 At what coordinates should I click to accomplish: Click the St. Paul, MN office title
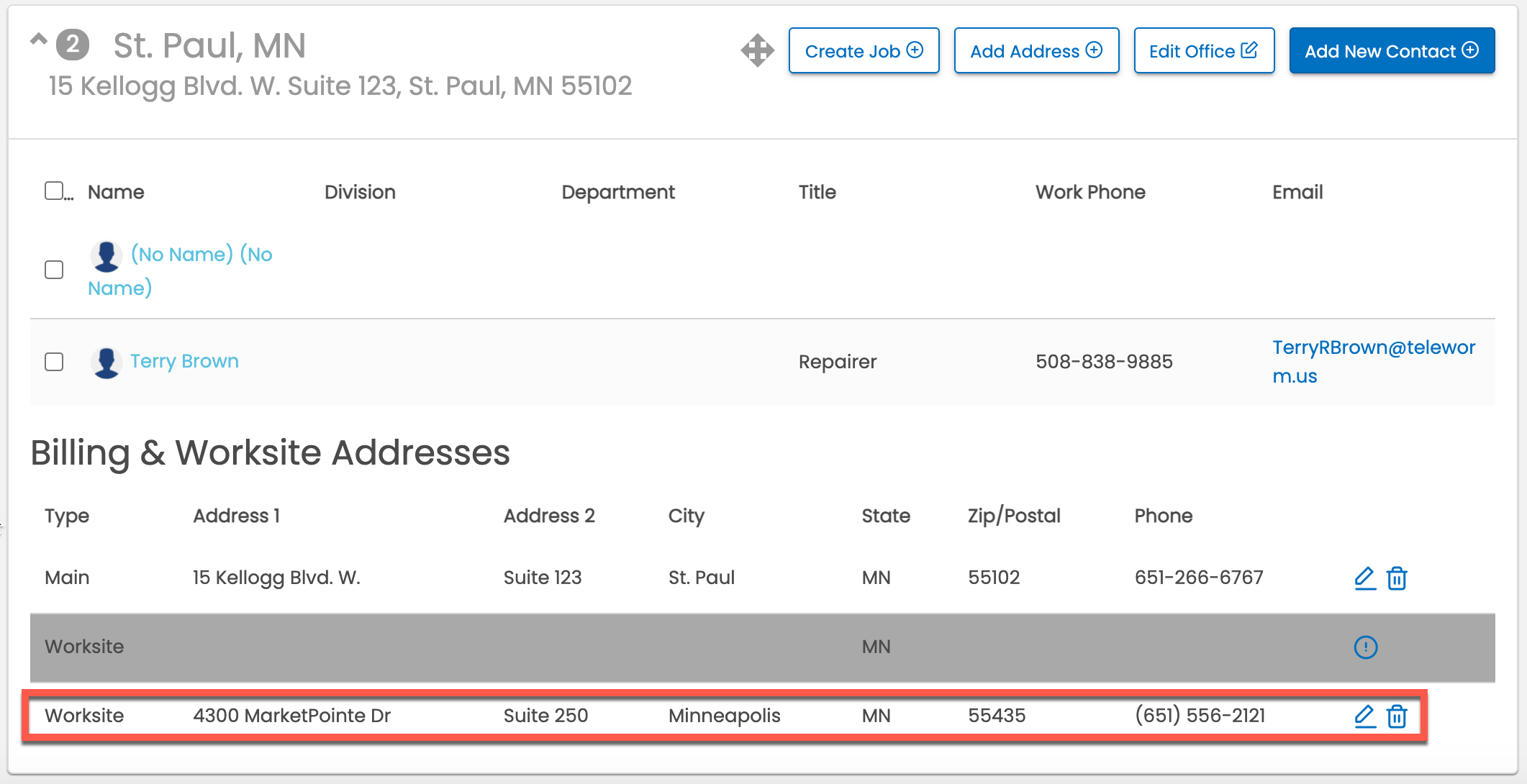(x=209, y=45)
